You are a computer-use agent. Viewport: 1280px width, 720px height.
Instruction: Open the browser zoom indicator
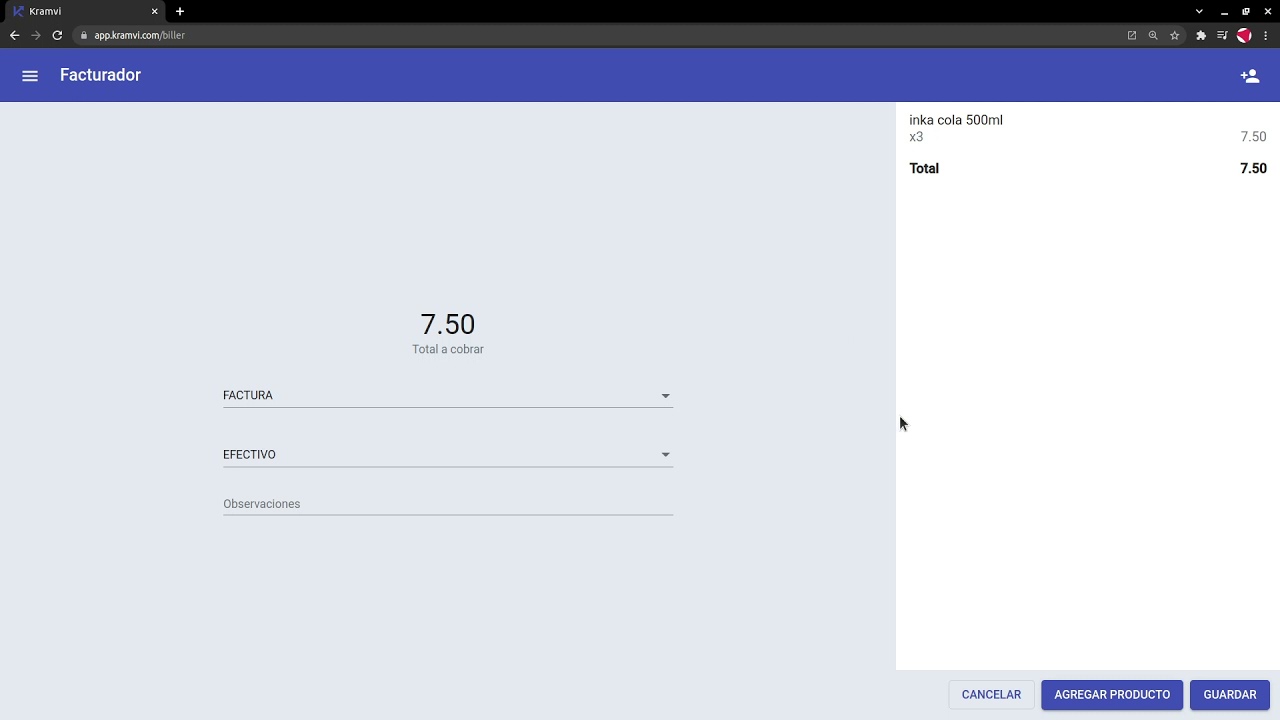[1153, 35]
